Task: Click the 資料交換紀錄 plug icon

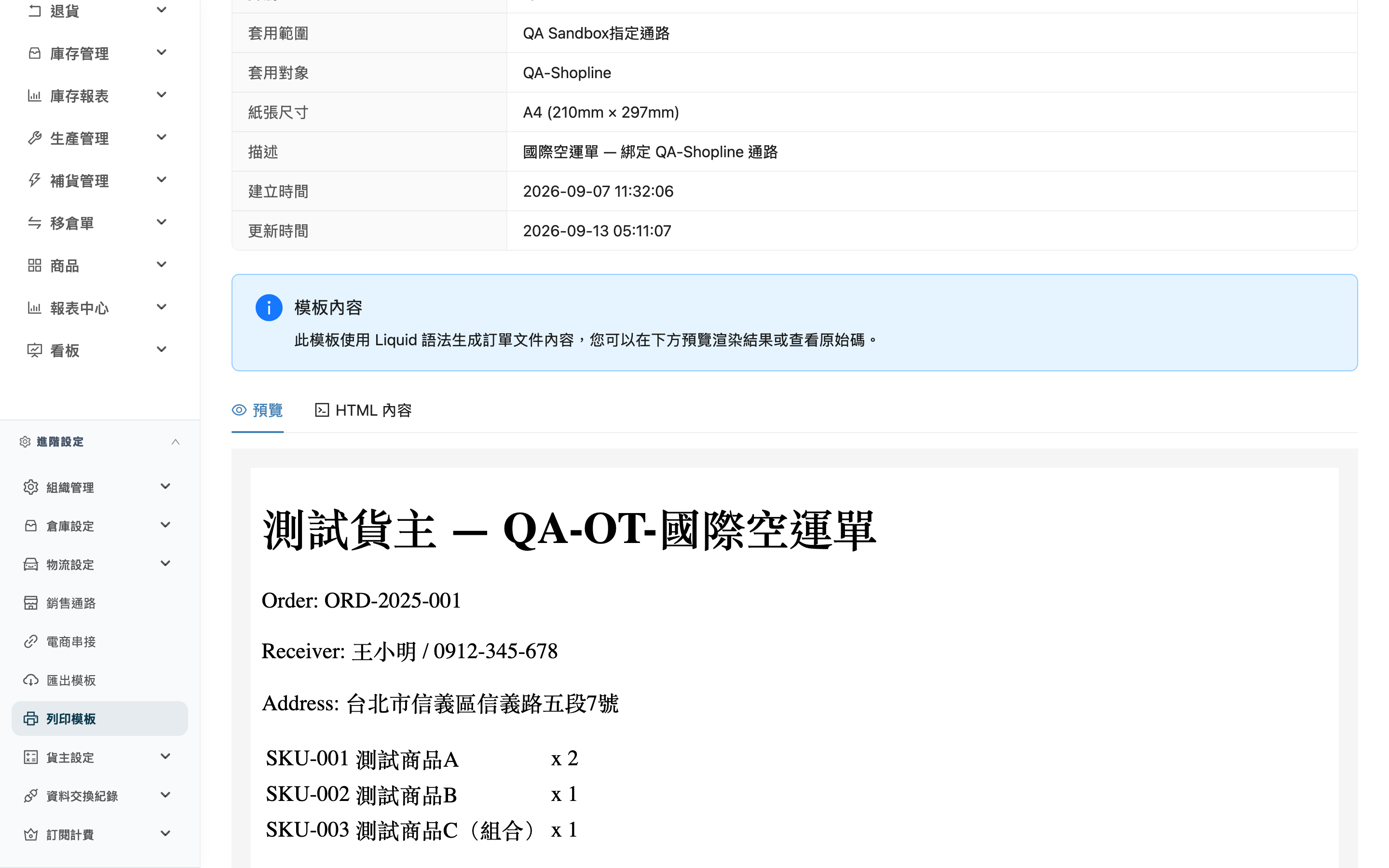Action: pyautogui.click(x=31, y=796)
